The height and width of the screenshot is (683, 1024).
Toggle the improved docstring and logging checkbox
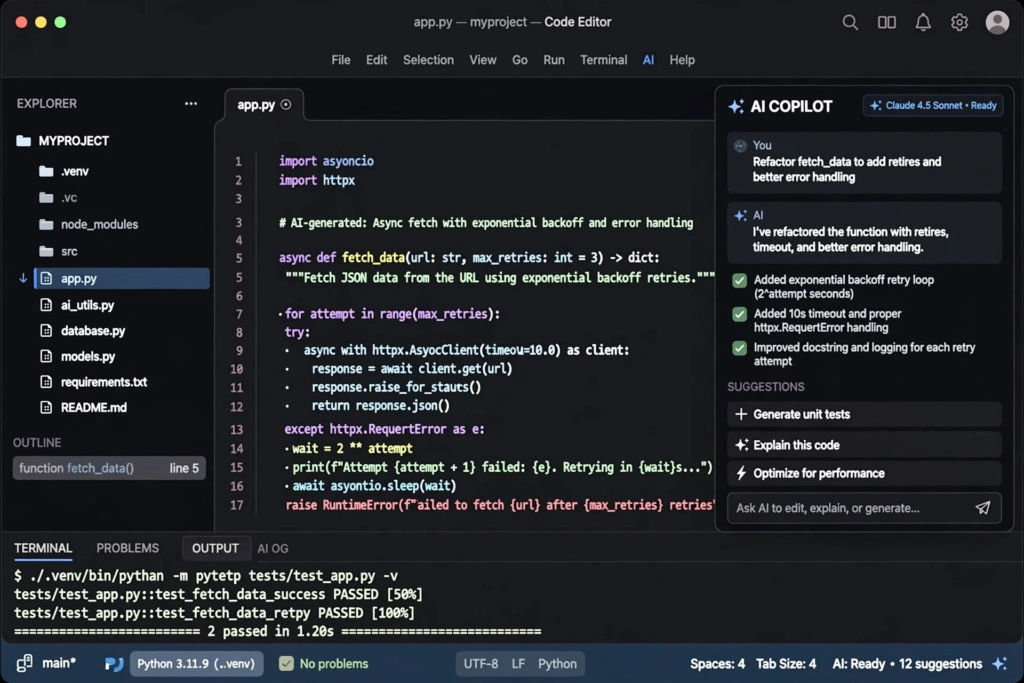(x=739, y=348)
